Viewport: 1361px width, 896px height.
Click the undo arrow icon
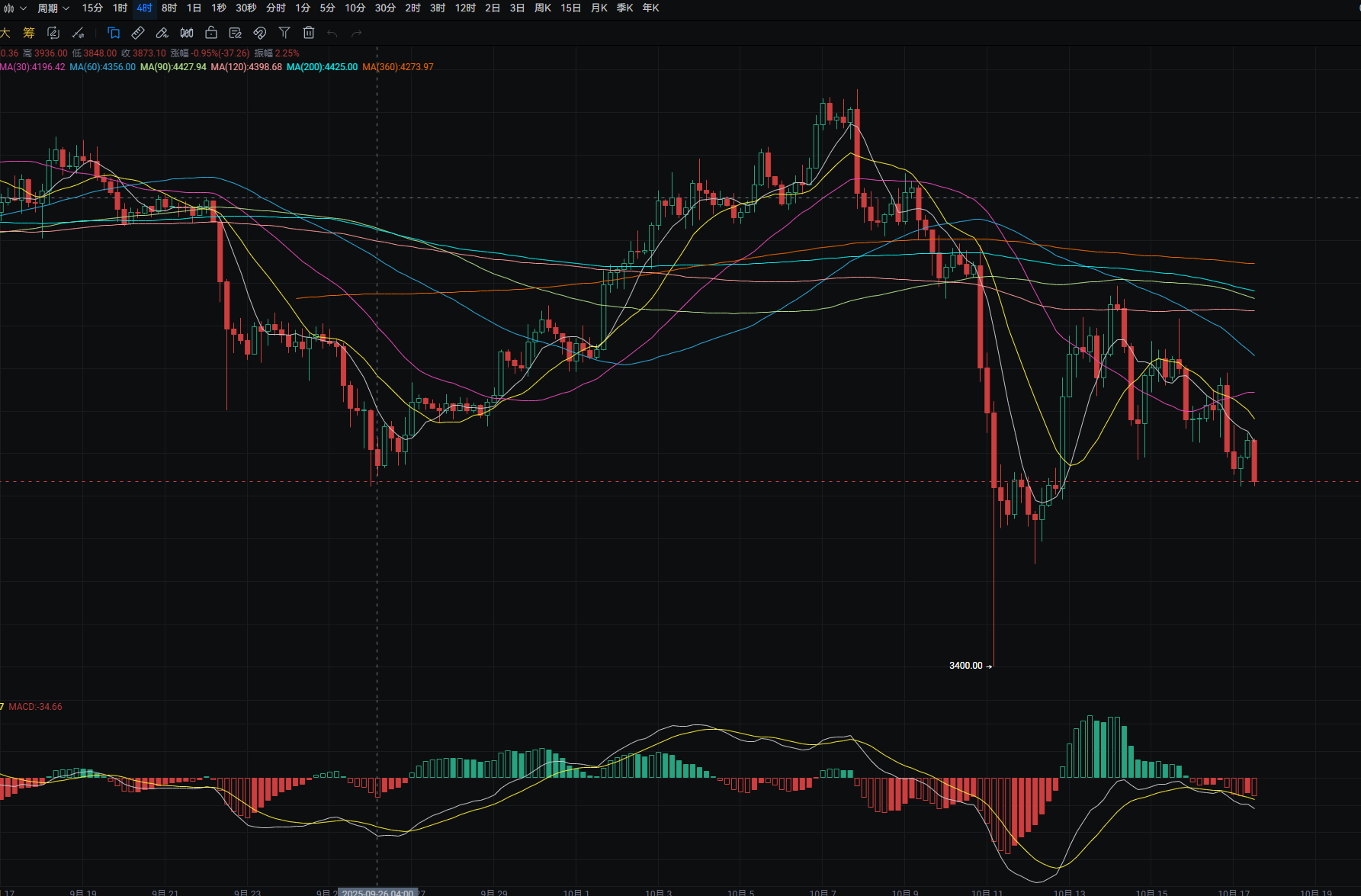pos(332,33)
